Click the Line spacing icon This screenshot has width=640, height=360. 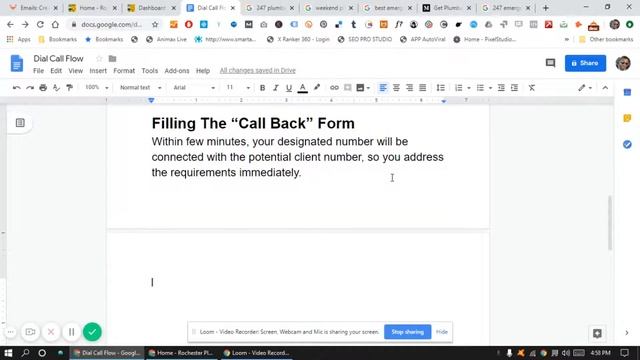[440, 88]
